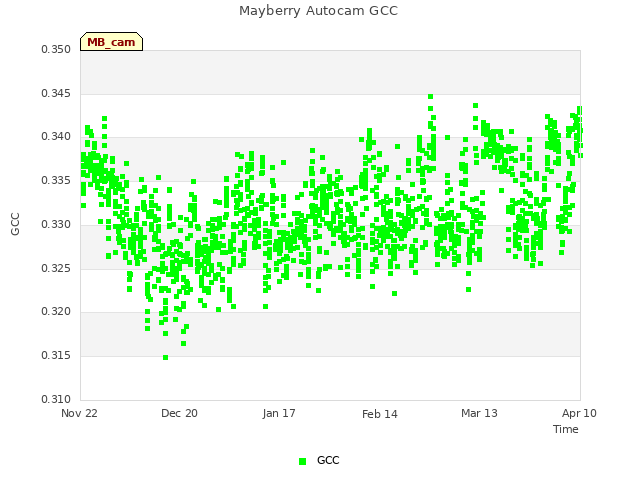The image size is (640, 480).
Task: Click the Nov 22 x-axis label
Action: [x=79, y=413]
